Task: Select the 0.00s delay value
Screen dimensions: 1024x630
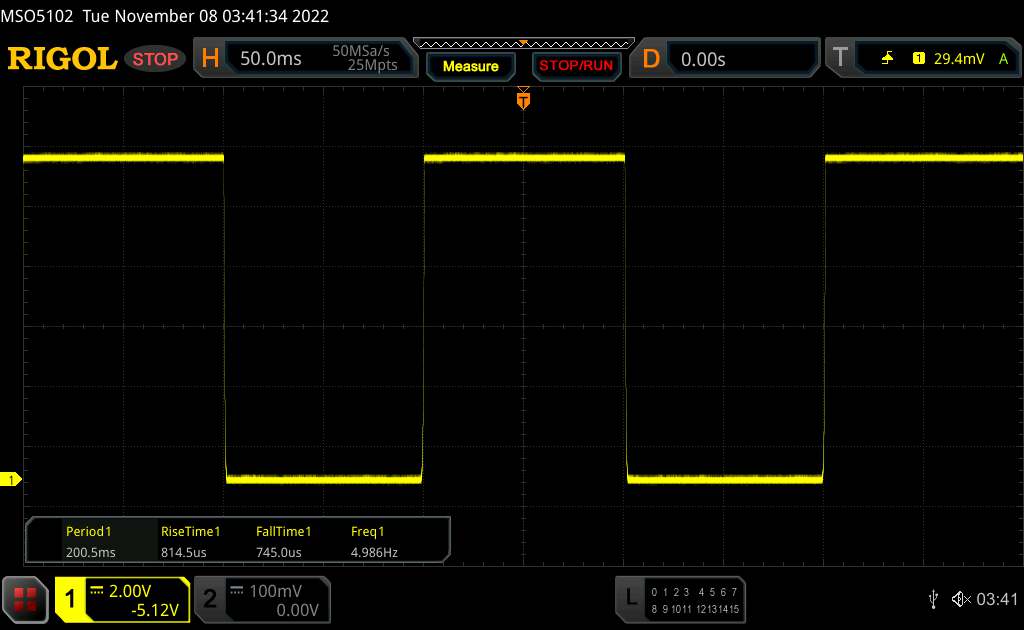Action: (703, 59)
